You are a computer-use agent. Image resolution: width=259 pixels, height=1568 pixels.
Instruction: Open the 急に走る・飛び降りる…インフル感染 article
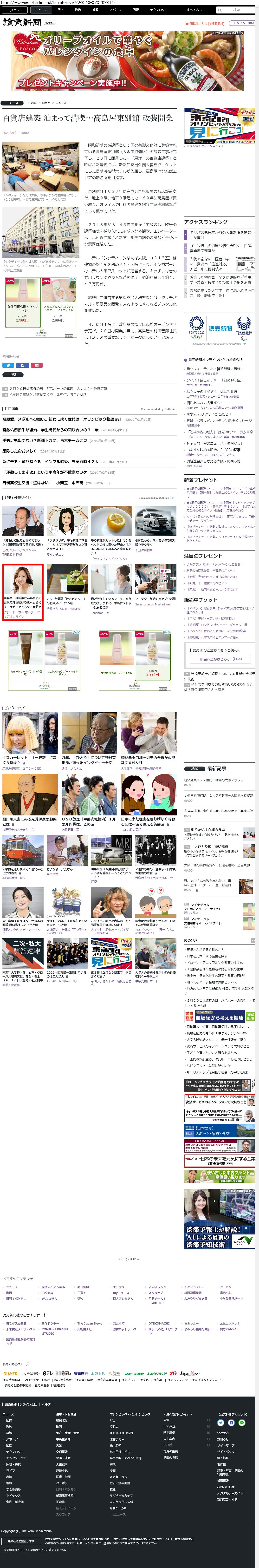point(51,461)
